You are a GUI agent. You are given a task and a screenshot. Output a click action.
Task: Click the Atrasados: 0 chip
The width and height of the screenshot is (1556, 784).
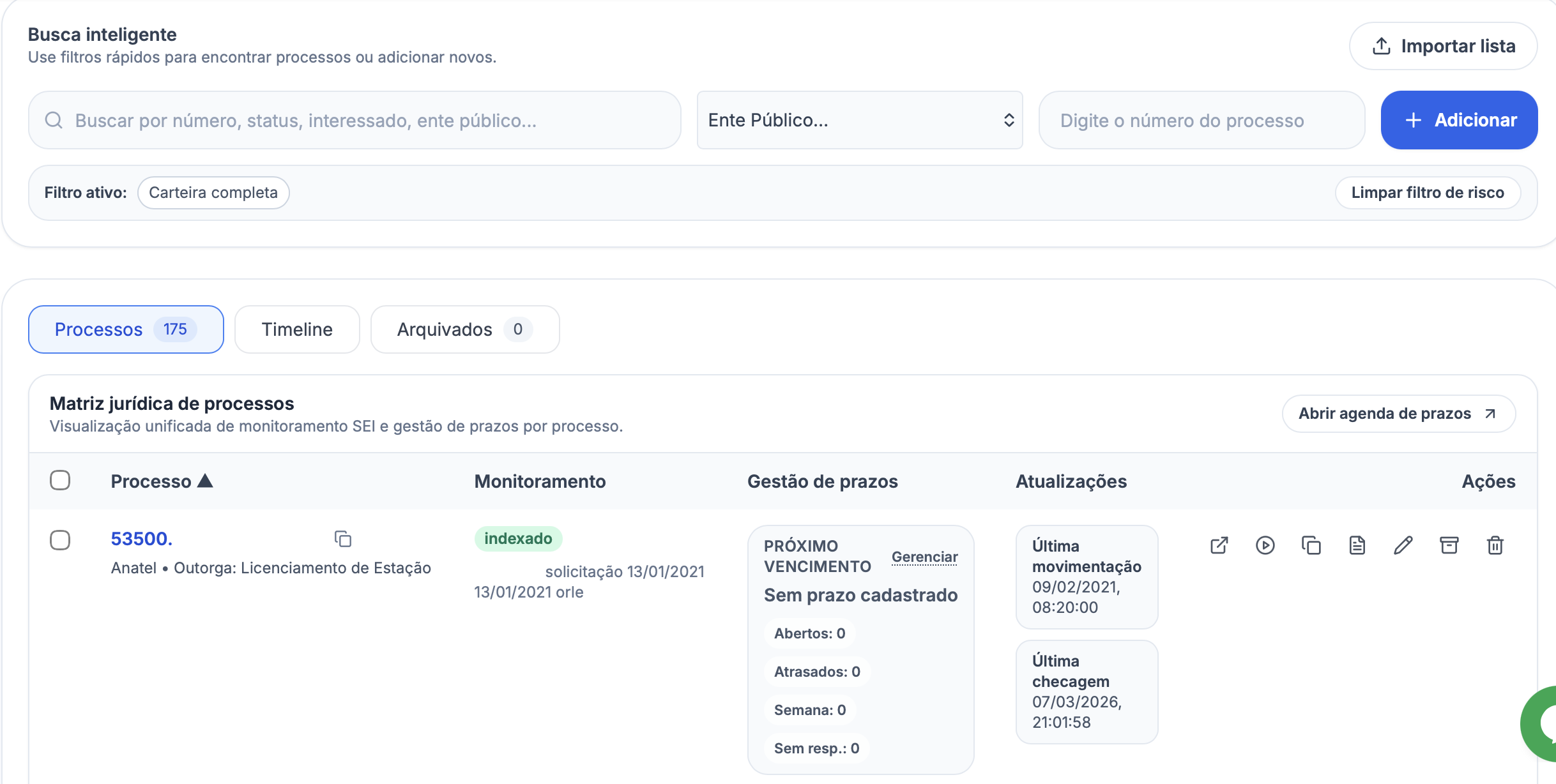817,672
